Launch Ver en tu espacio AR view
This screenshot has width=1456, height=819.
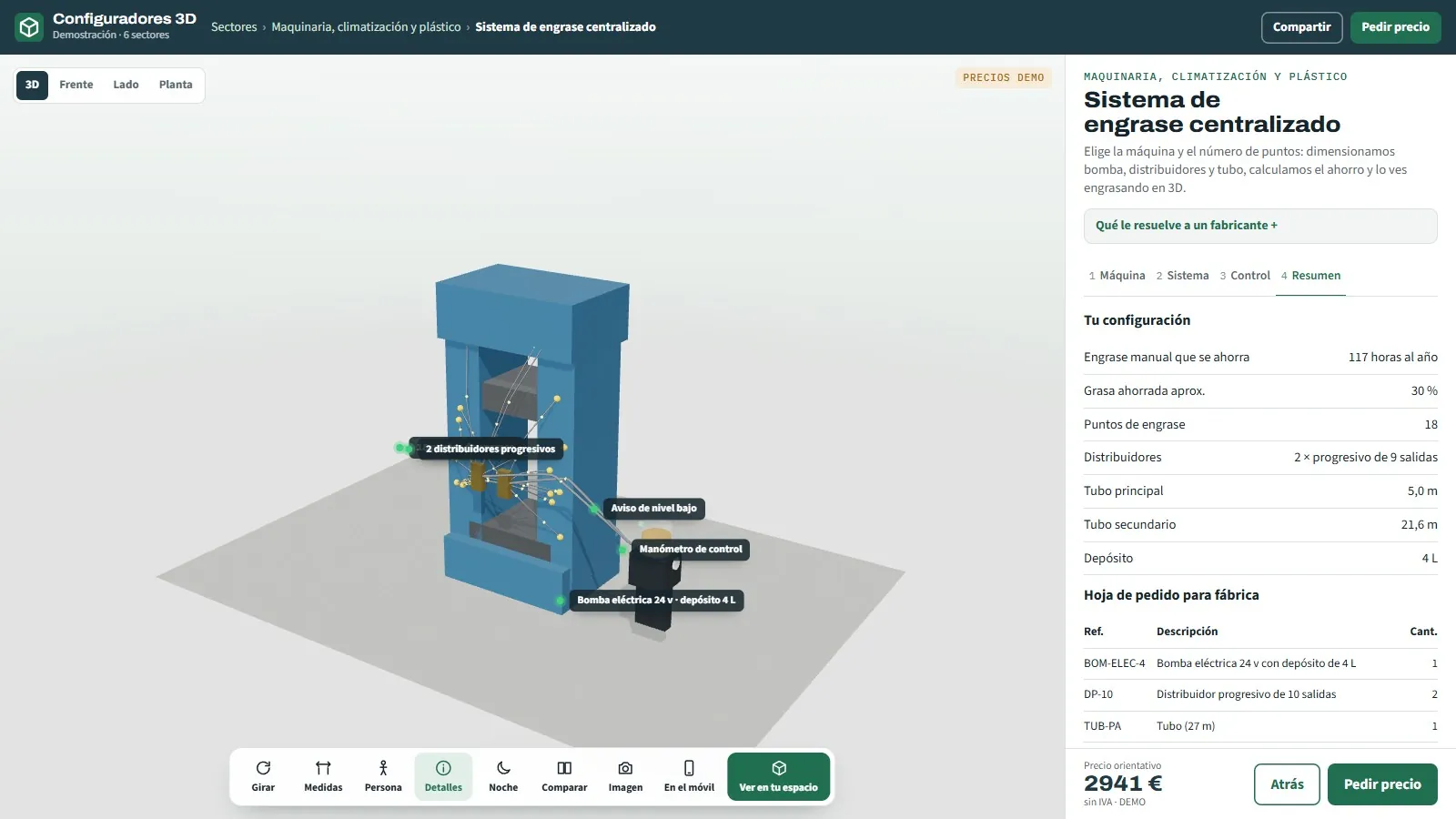778,776
